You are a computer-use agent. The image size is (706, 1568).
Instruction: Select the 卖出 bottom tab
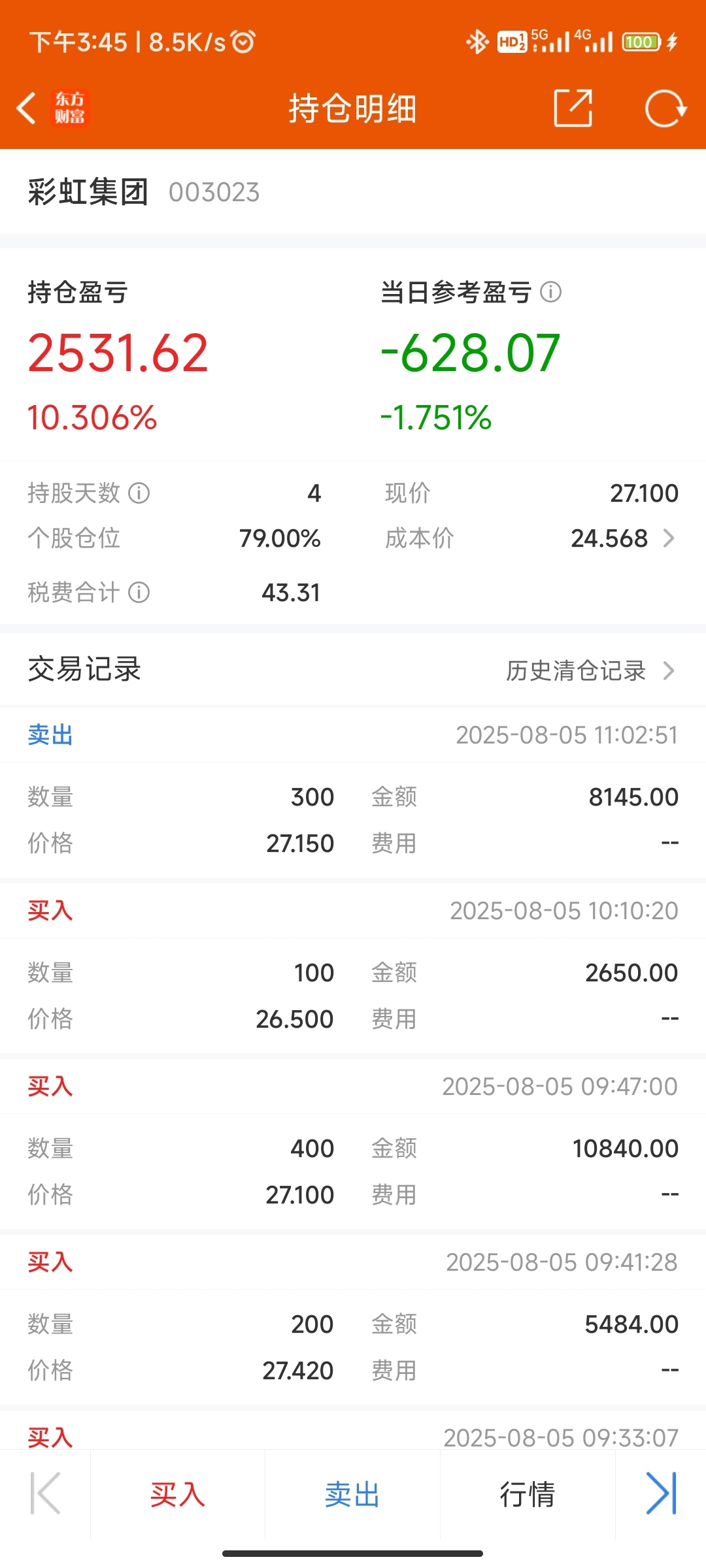pyautogui.click(x=353, y=1494)
